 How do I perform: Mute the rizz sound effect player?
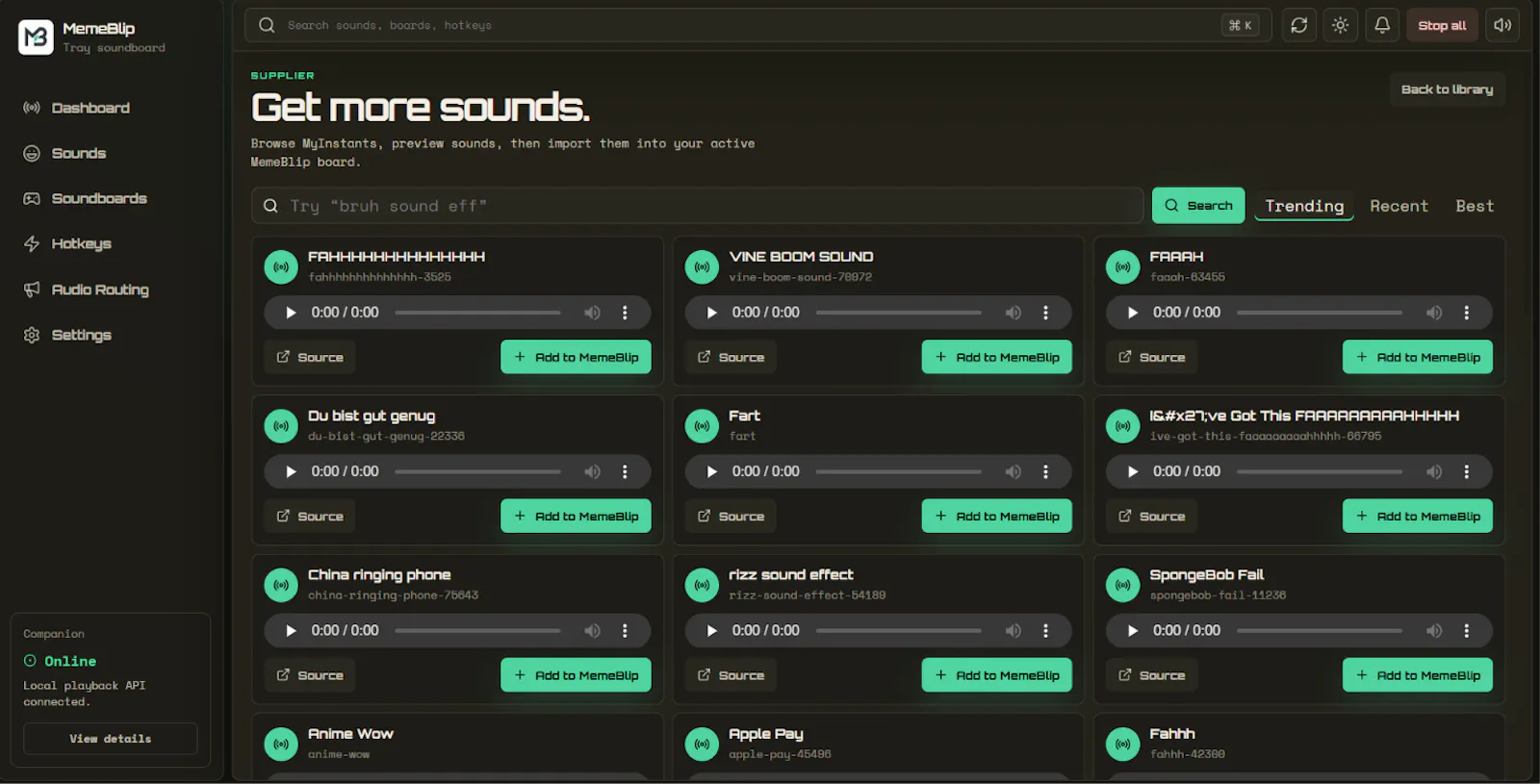click(1013, 631)
